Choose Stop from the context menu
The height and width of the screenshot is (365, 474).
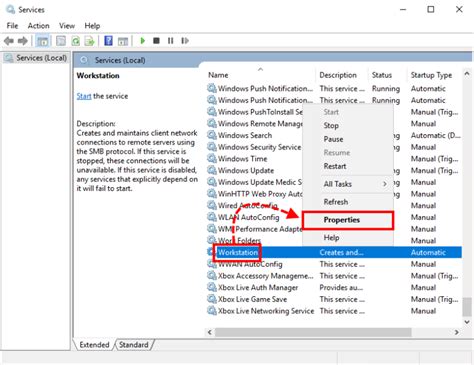point(348,126)
